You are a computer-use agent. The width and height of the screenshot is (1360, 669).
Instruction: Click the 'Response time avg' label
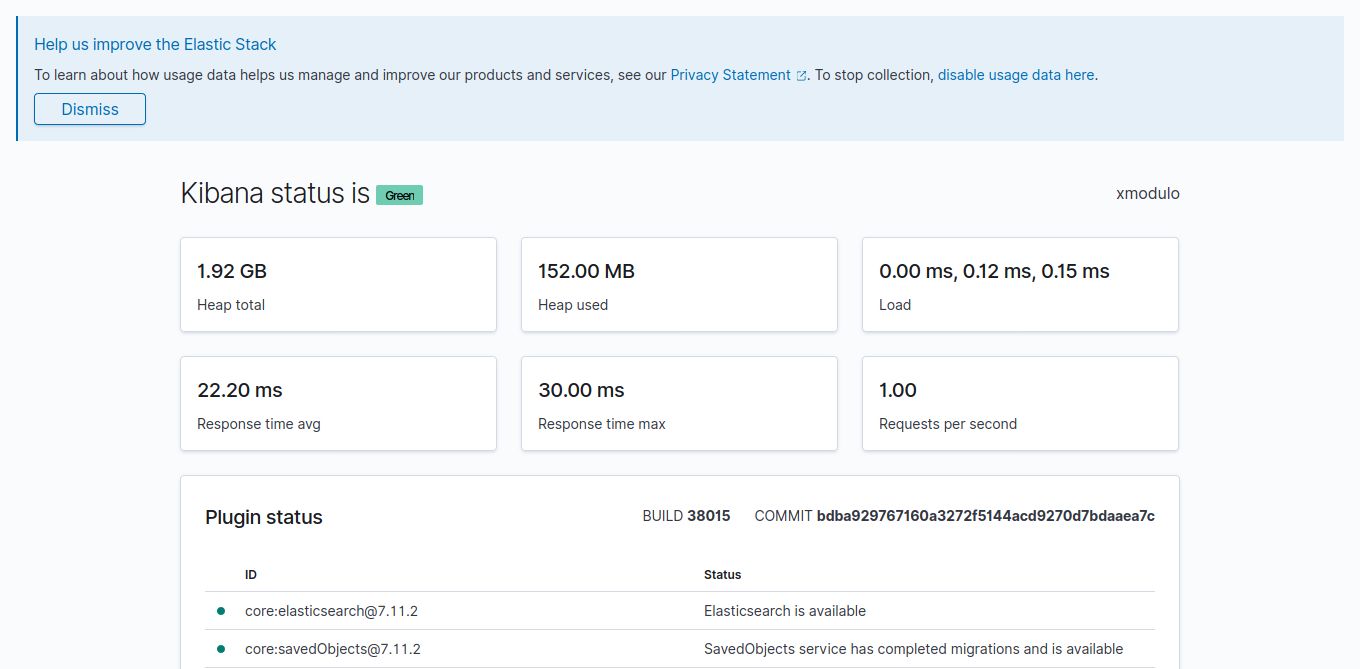click(259, 424)
